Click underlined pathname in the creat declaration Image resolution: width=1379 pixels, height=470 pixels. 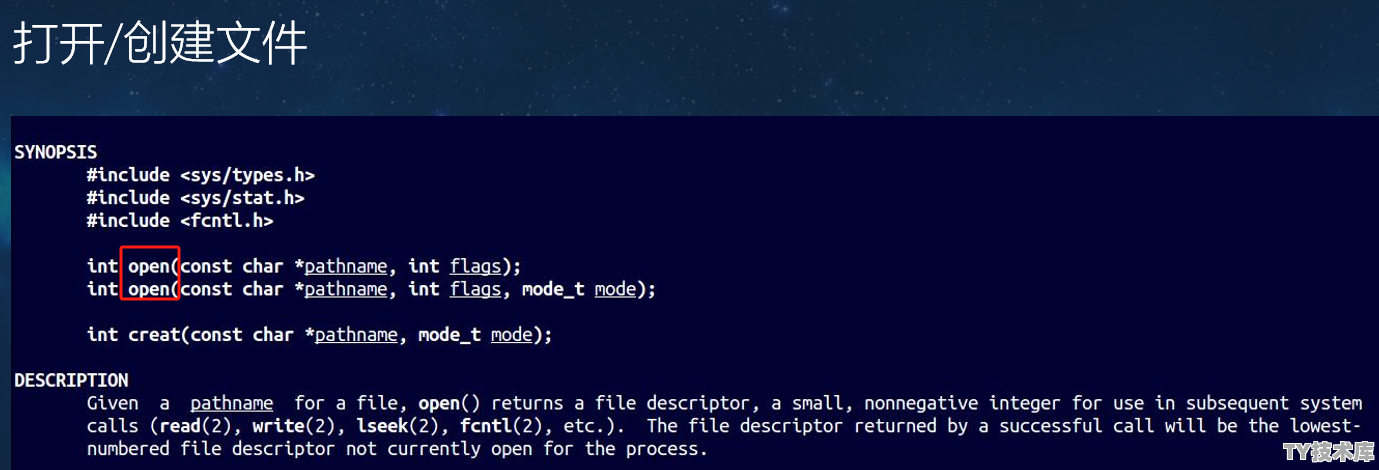point(356,335)
